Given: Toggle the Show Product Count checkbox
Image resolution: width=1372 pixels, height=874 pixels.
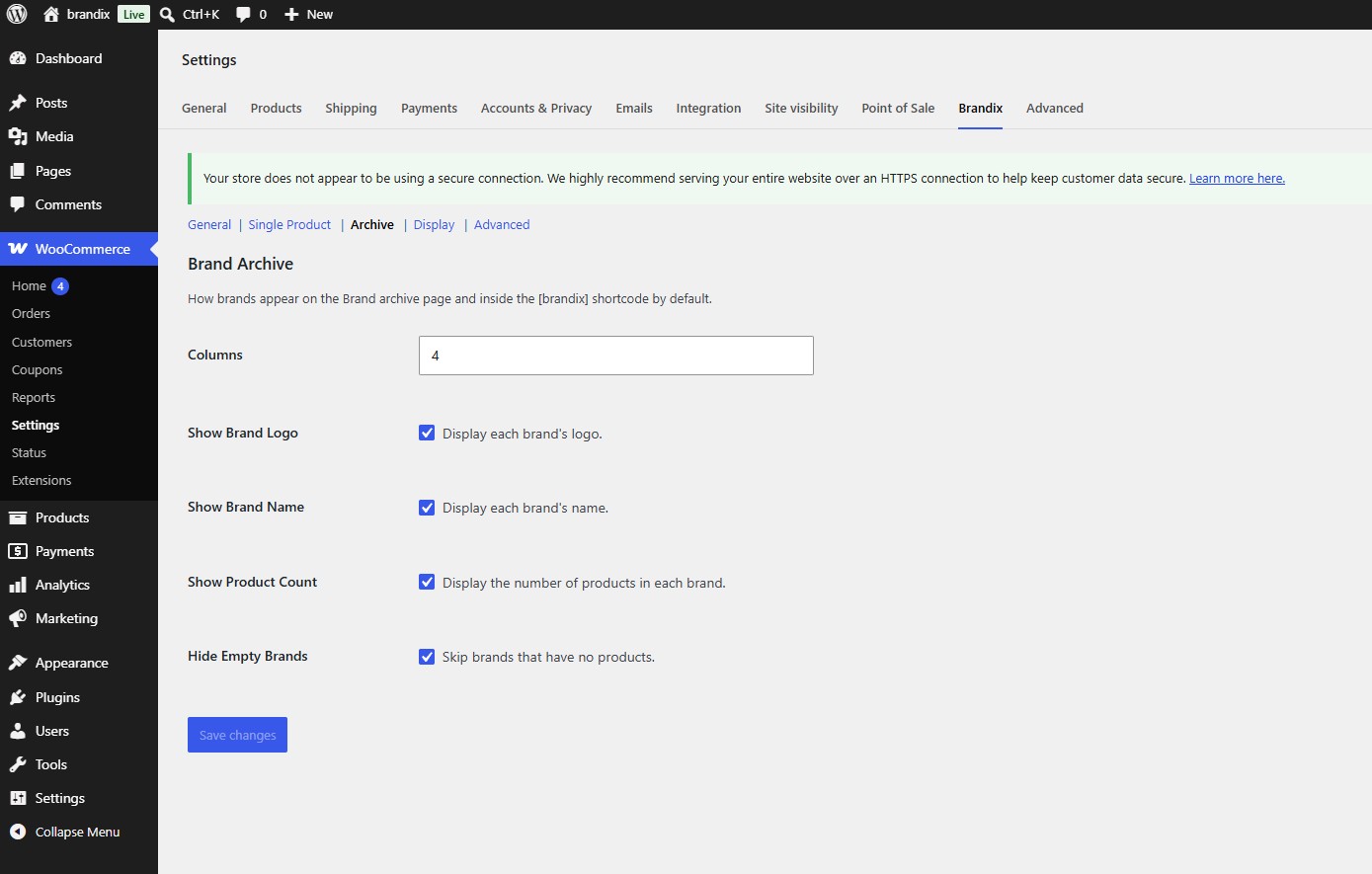Looking at the screenshot, I should pos(427,582).
